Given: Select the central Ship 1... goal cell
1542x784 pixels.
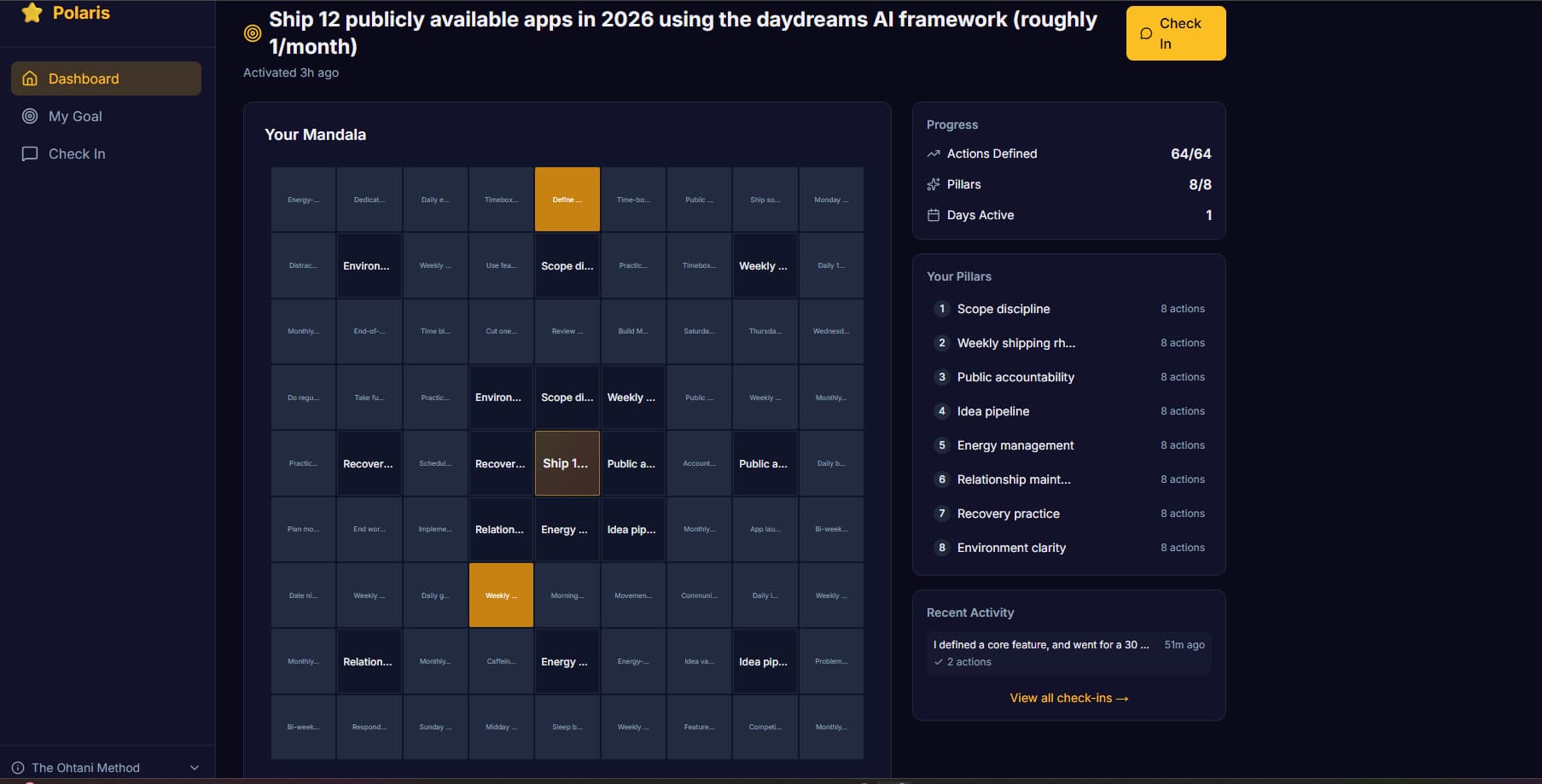Looking at the screenshot, I should tap(567, 463).
